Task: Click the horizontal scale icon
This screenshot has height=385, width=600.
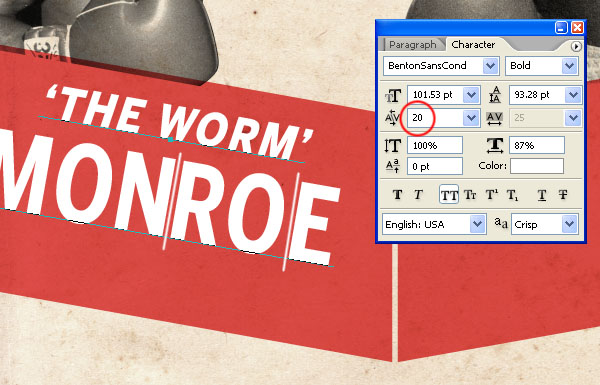Action: point(495,145)
